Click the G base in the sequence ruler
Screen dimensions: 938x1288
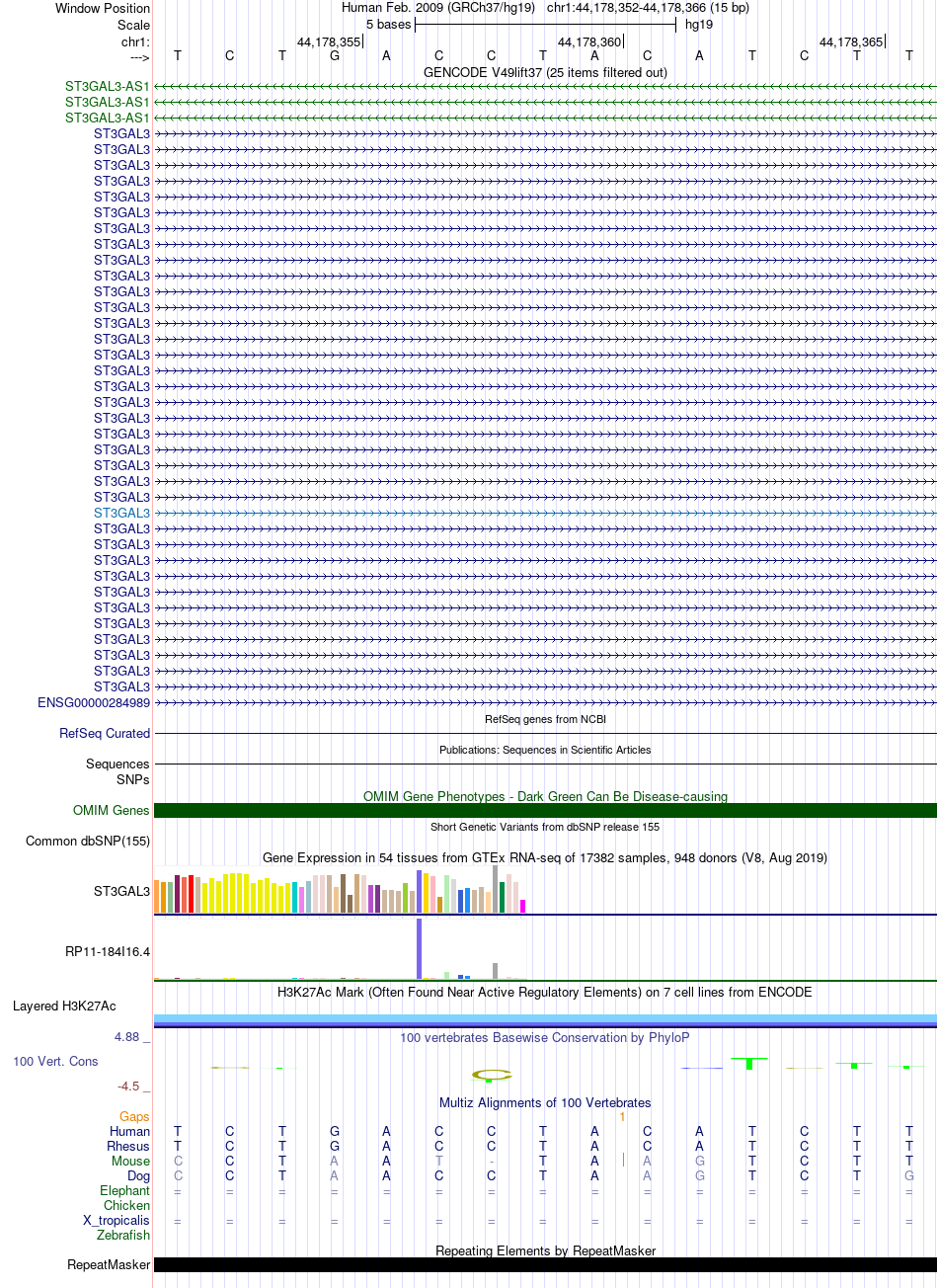(x=335, y=55)
